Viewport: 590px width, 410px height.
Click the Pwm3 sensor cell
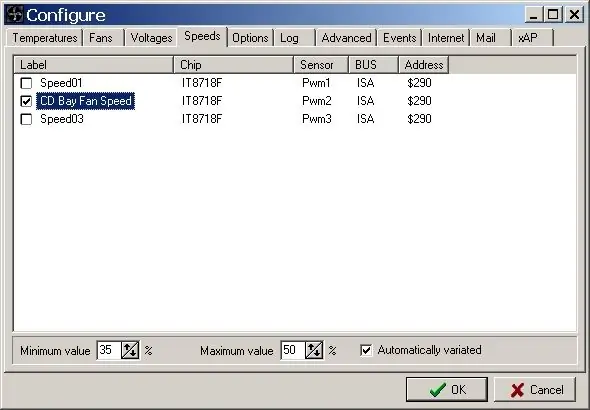[317, 119]
